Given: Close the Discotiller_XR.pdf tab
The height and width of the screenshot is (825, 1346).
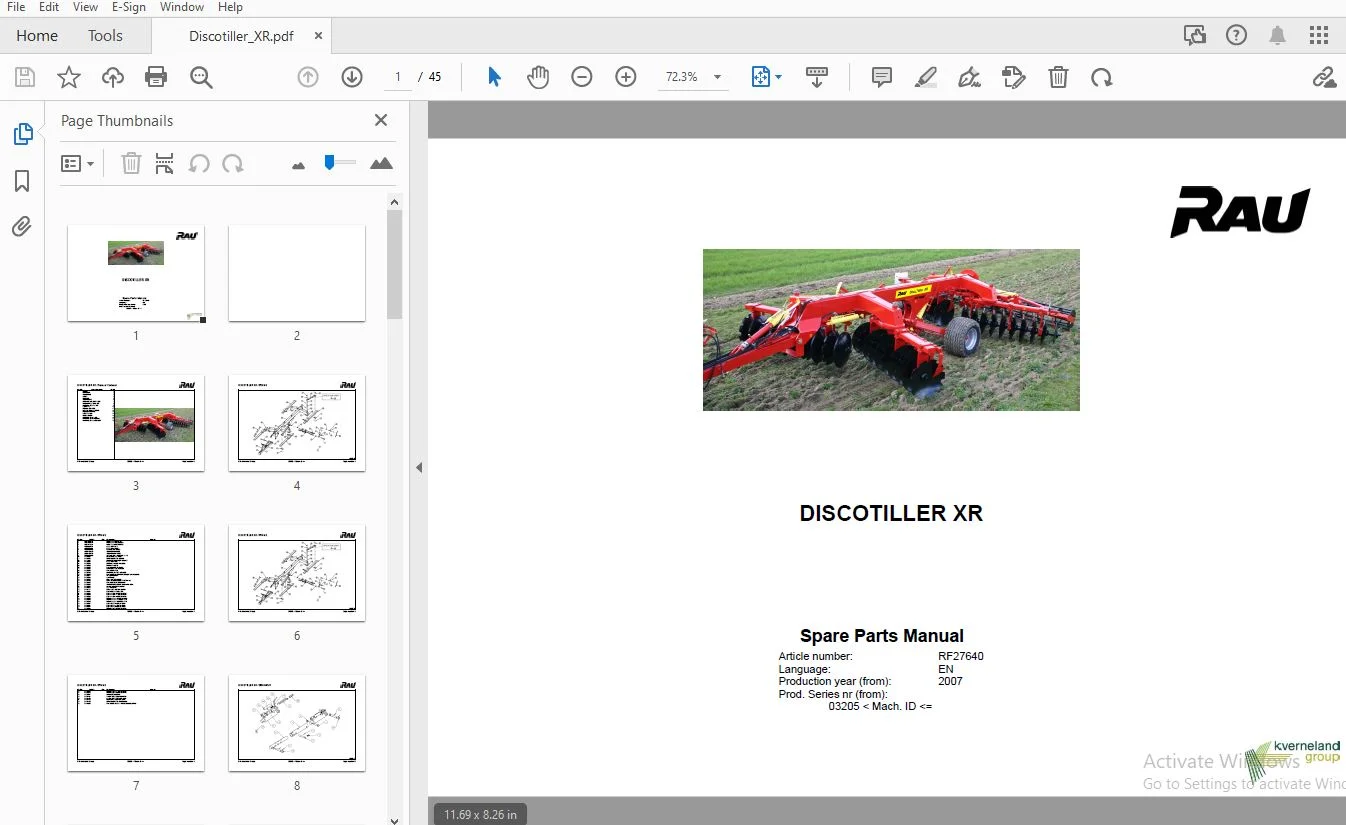Looking at the screenshot, I should point(318,36).
